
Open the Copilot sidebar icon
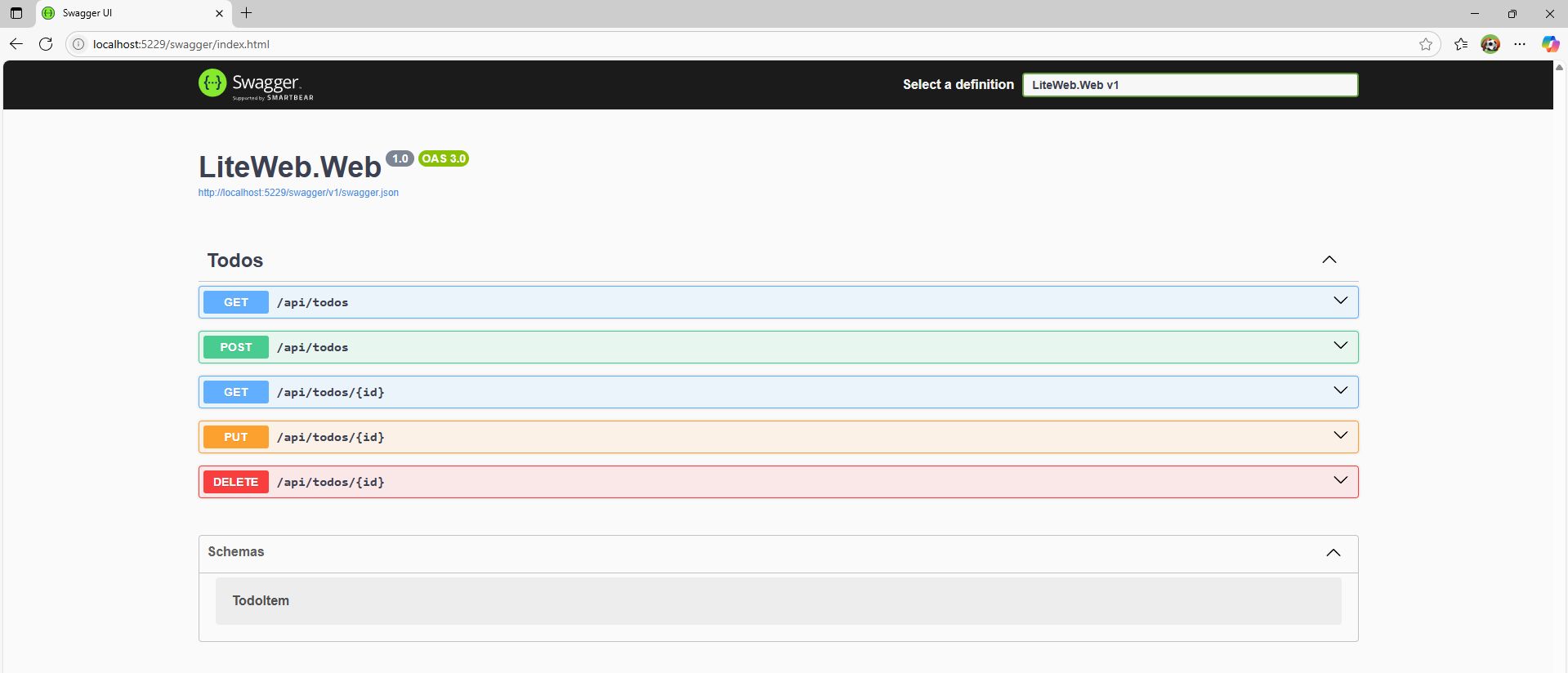(1550, 44)
